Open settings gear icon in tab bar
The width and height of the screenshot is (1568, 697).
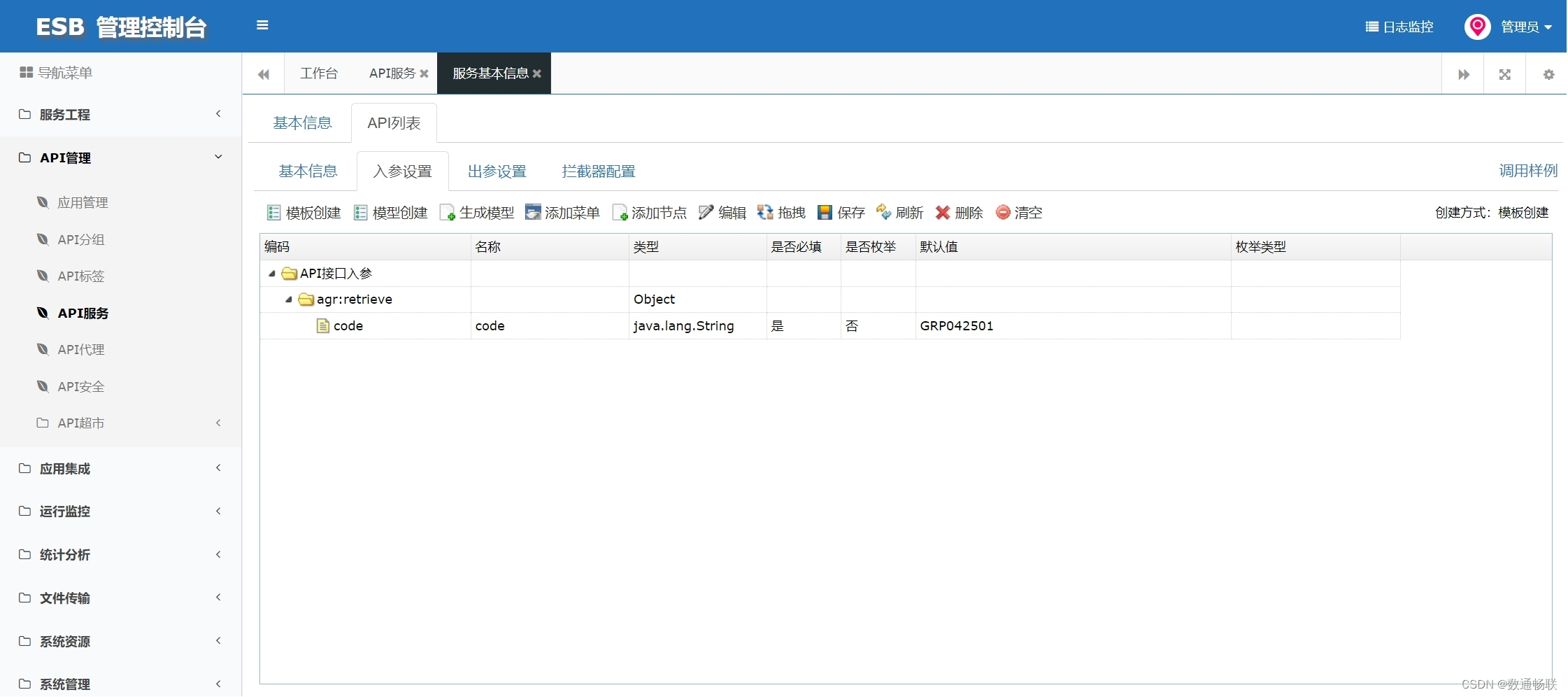(x=1548, y=74)
